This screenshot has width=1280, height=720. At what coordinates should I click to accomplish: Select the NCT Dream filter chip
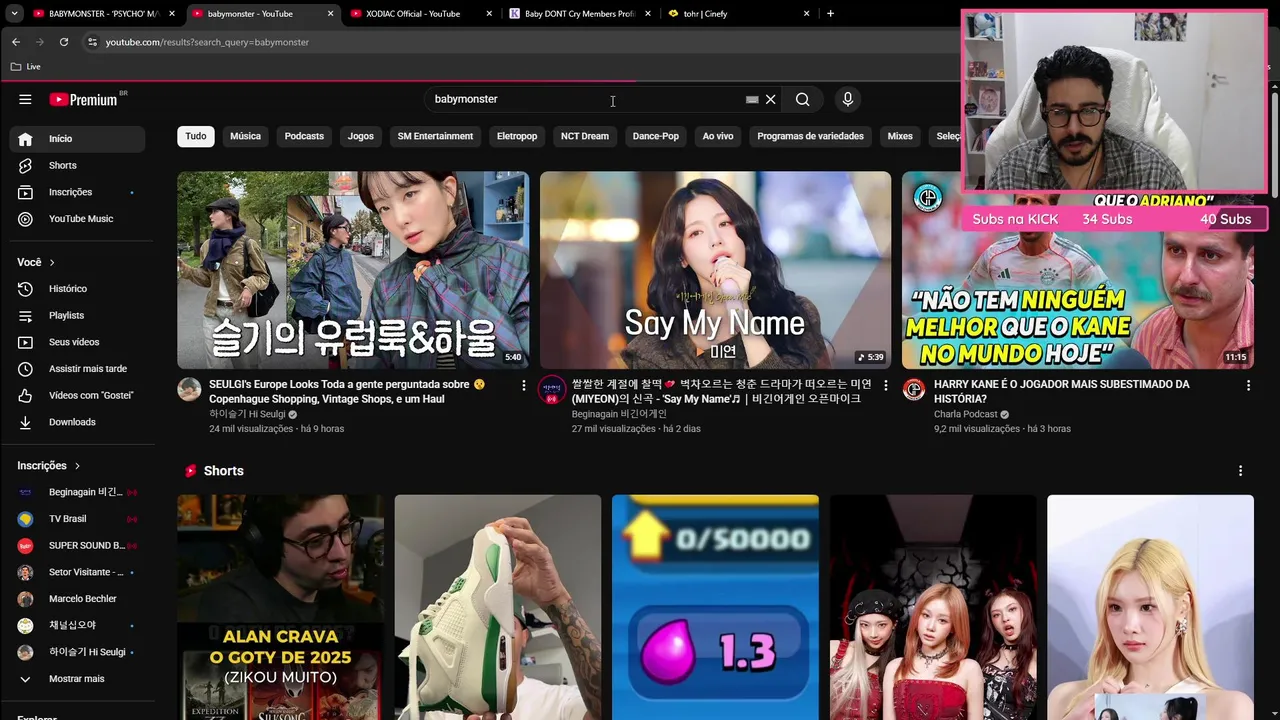(x=585, y=136)
